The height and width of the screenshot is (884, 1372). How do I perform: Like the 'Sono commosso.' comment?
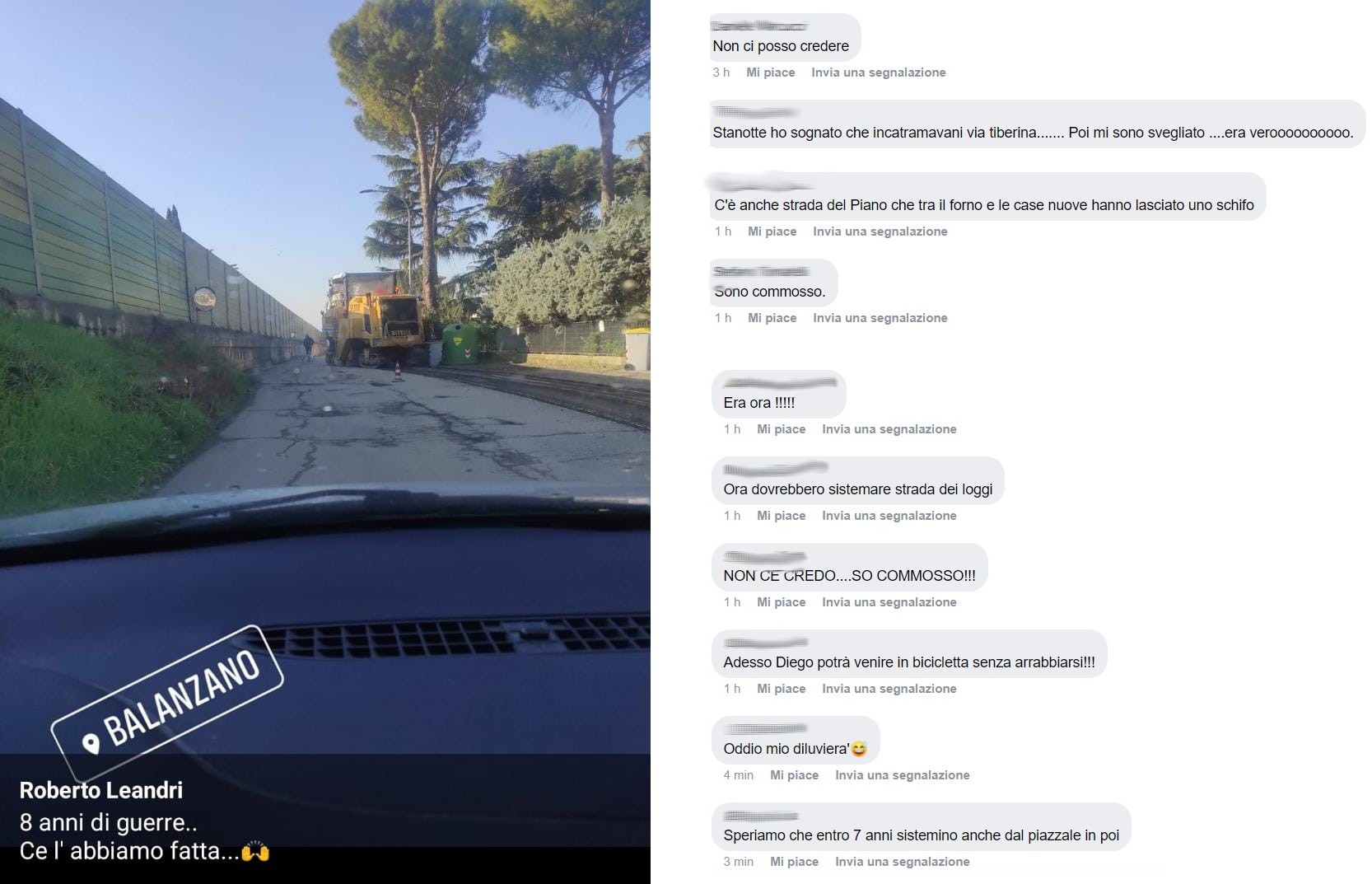pyautogui.click(x=772, y=318)
